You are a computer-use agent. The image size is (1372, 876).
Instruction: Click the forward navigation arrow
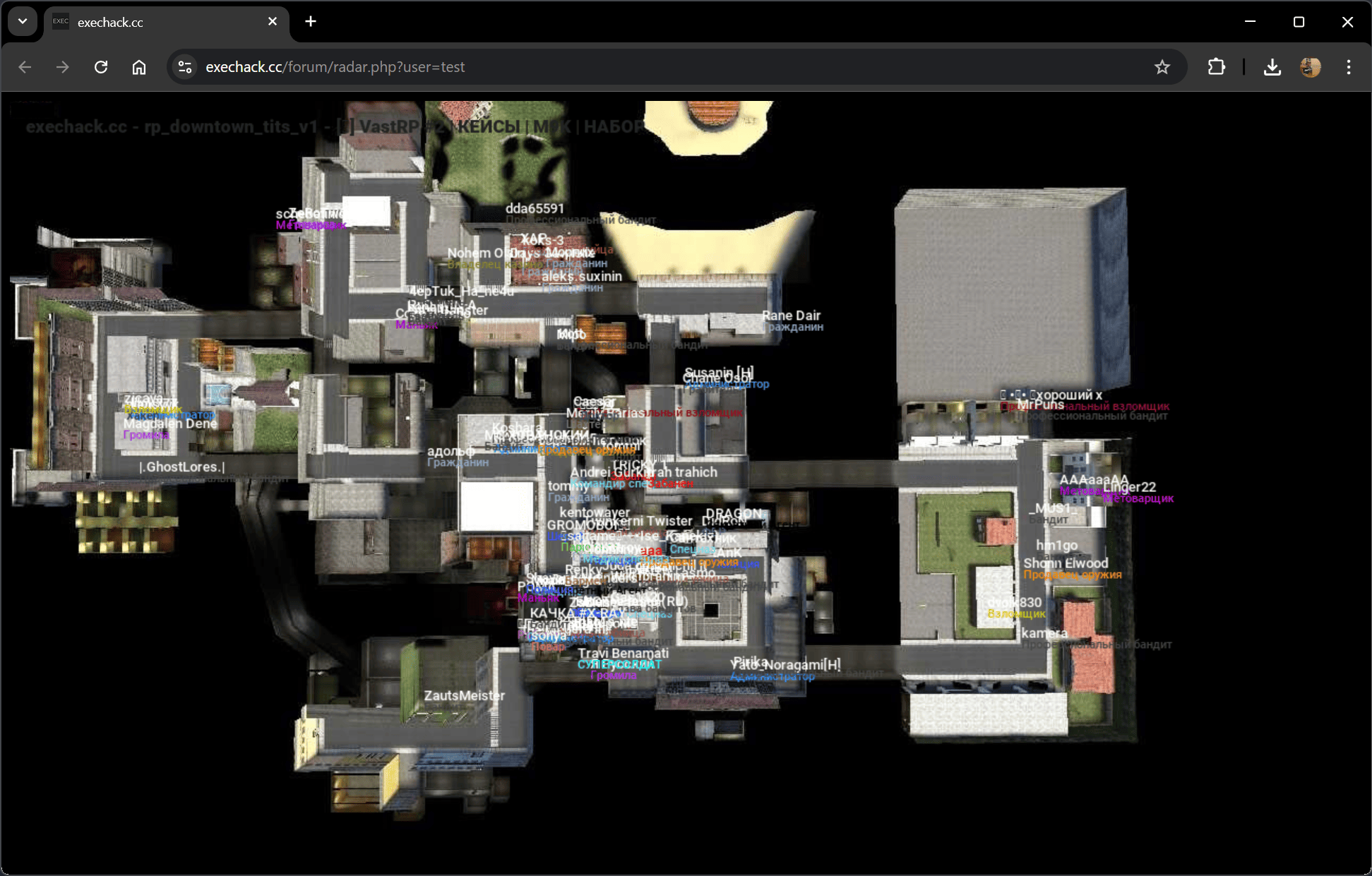point(63,67)
